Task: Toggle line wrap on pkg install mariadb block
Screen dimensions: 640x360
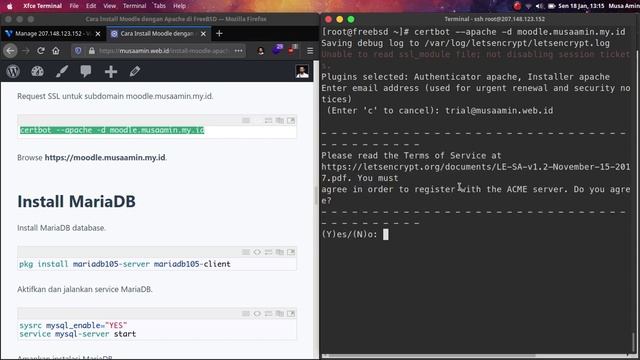Action: (268, 252)
